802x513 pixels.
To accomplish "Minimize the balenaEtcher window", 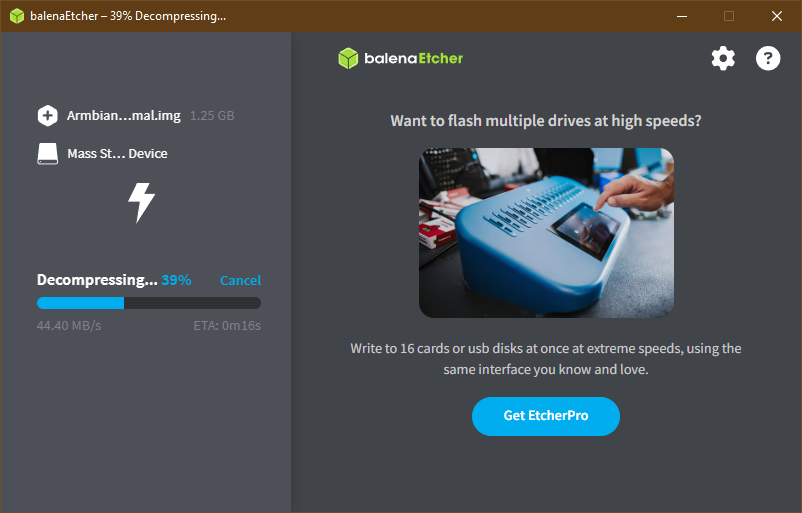I will [x=682, y=16].
